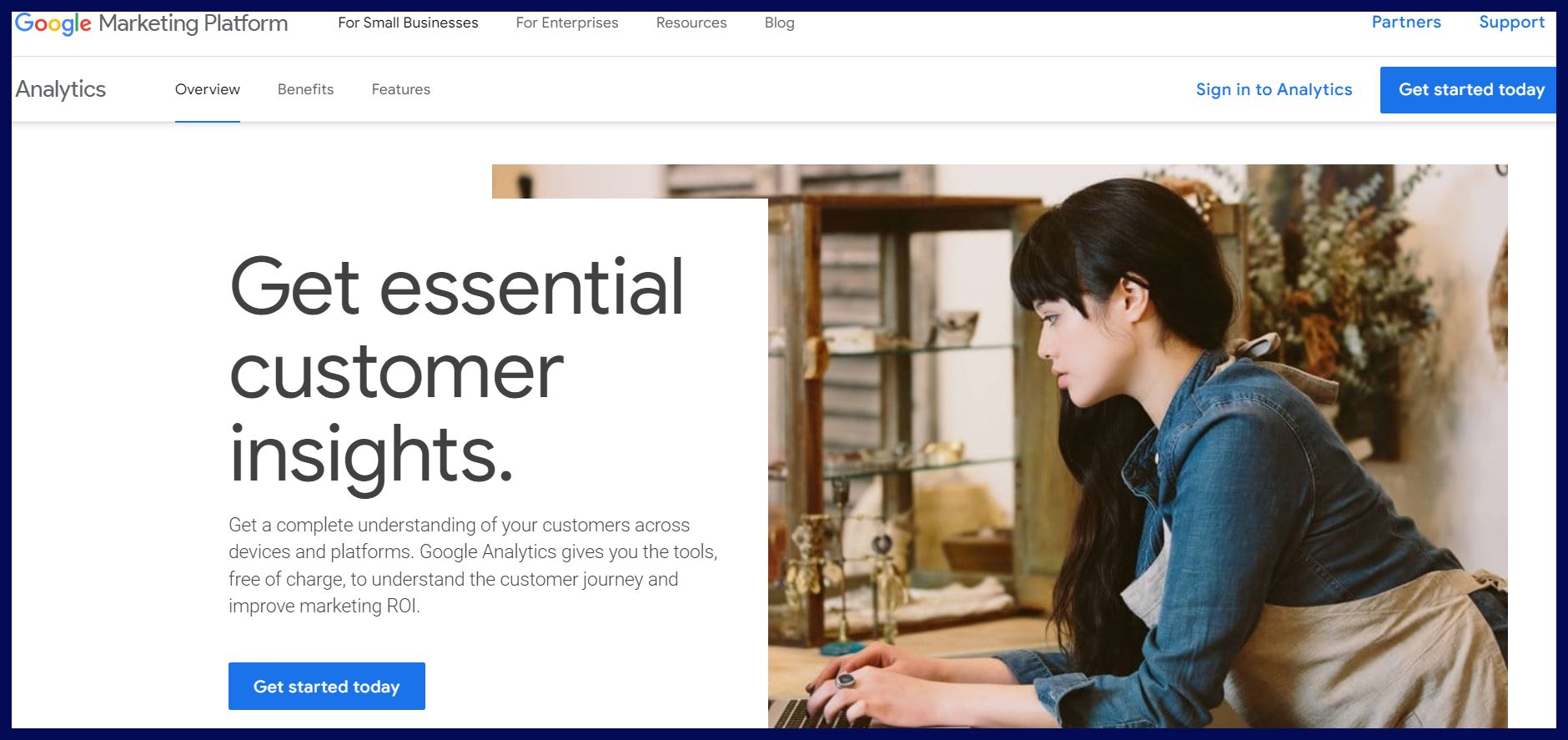Open the Support link
This screenshot has height=740, width=1568.
tap(1511, 23)
